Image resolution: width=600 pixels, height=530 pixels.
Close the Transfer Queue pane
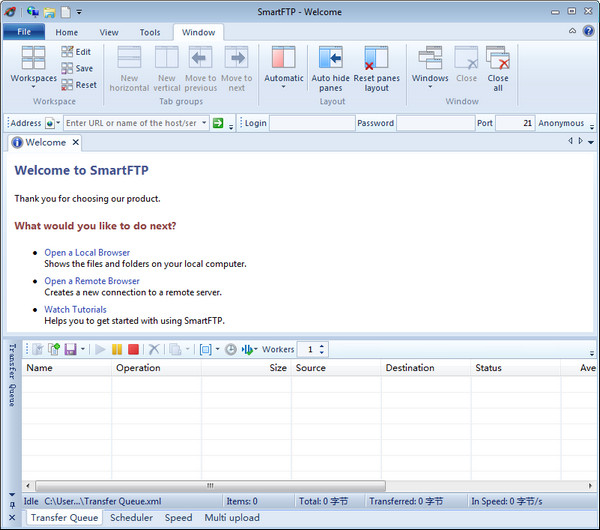12,517
